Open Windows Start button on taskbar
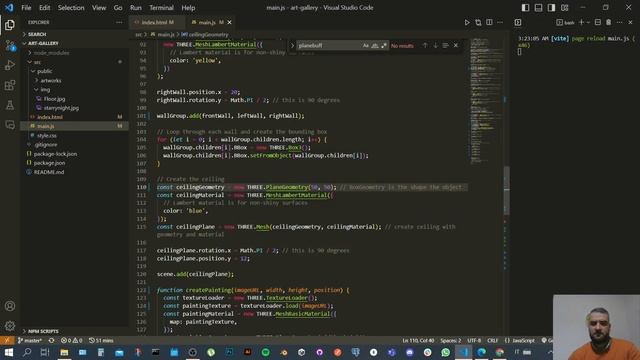 (x=9, y=352)
